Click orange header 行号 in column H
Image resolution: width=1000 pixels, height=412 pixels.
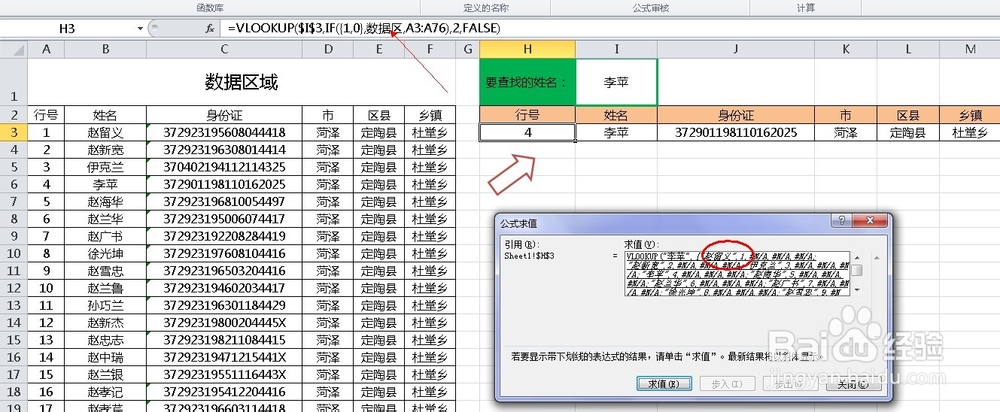[527, 115]
